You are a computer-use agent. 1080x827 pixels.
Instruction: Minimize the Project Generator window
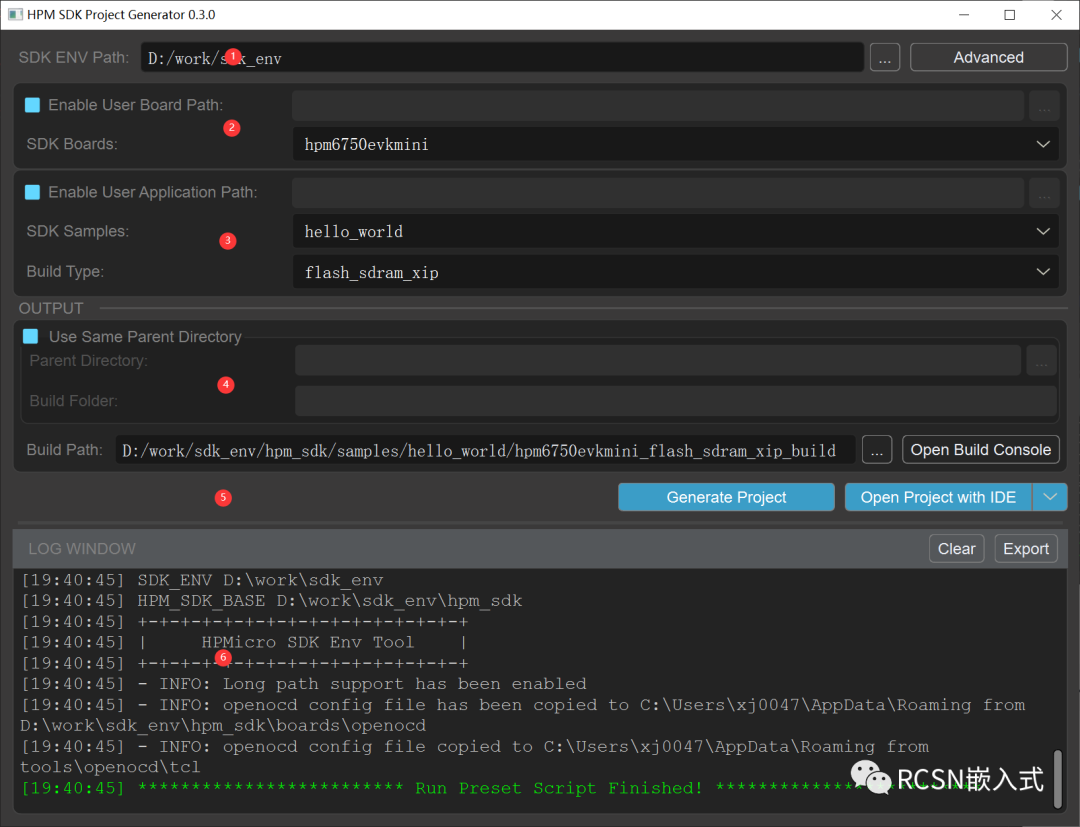[x=964, y=15]
